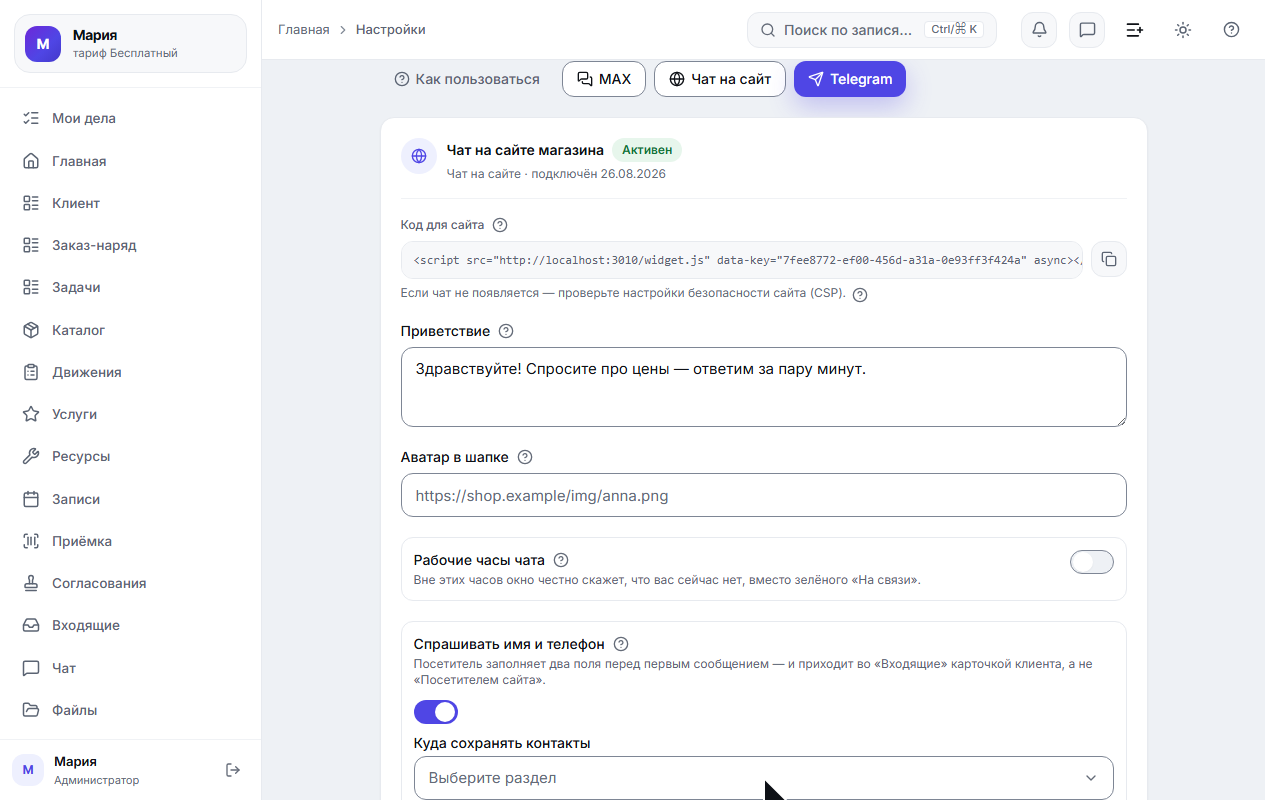Image resolution: width=1280 pixels, height=800 pixels.
Task: Click the widget script code field
Action: (x=742, y=260)
